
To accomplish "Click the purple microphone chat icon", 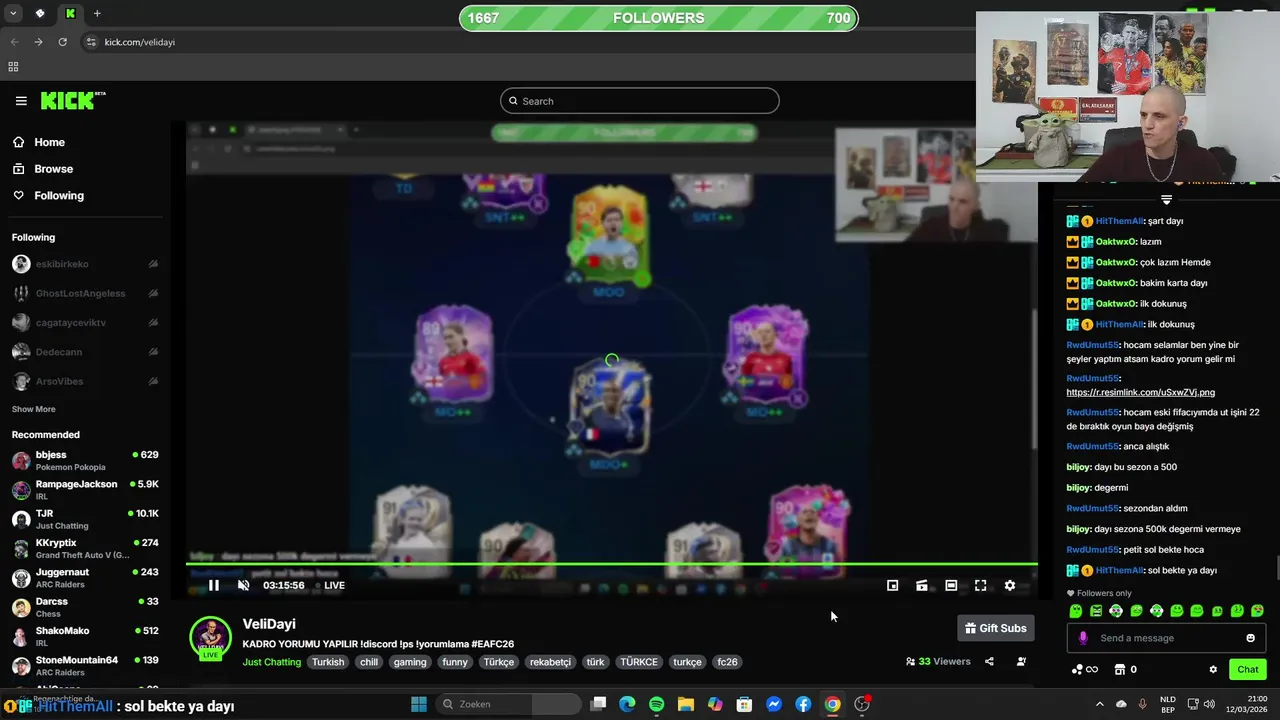I will (1083, 638).
